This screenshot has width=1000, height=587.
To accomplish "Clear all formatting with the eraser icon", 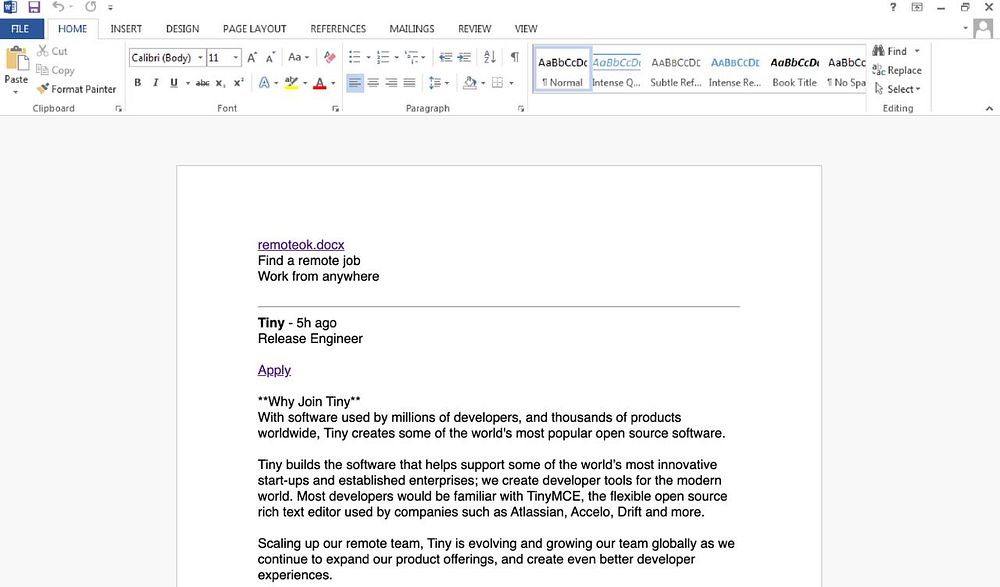I will point(329,57).
